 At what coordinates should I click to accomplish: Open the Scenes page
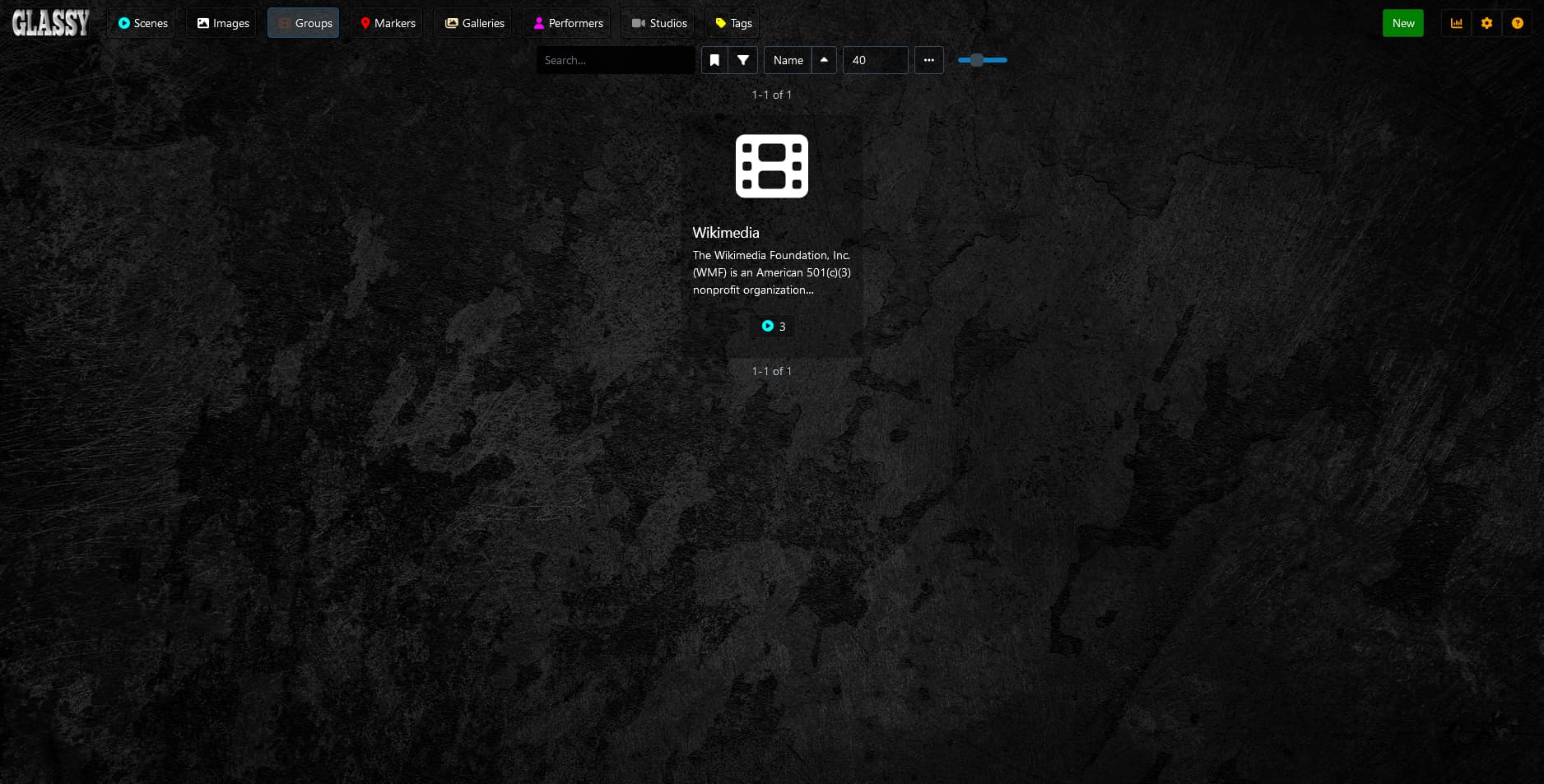click(142, 23)
